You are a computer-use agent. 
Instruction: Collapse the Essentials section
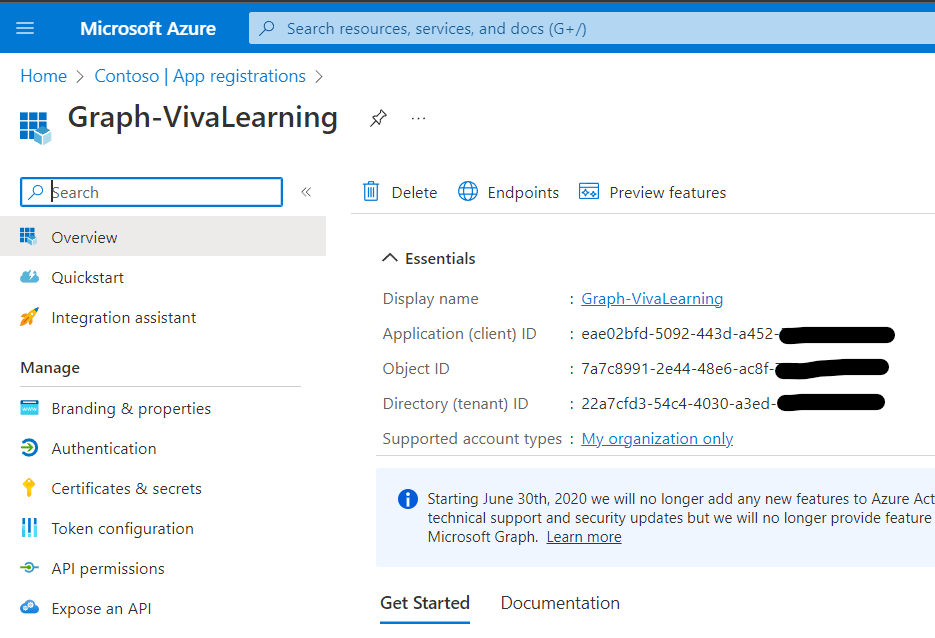(x=390, y=258)
